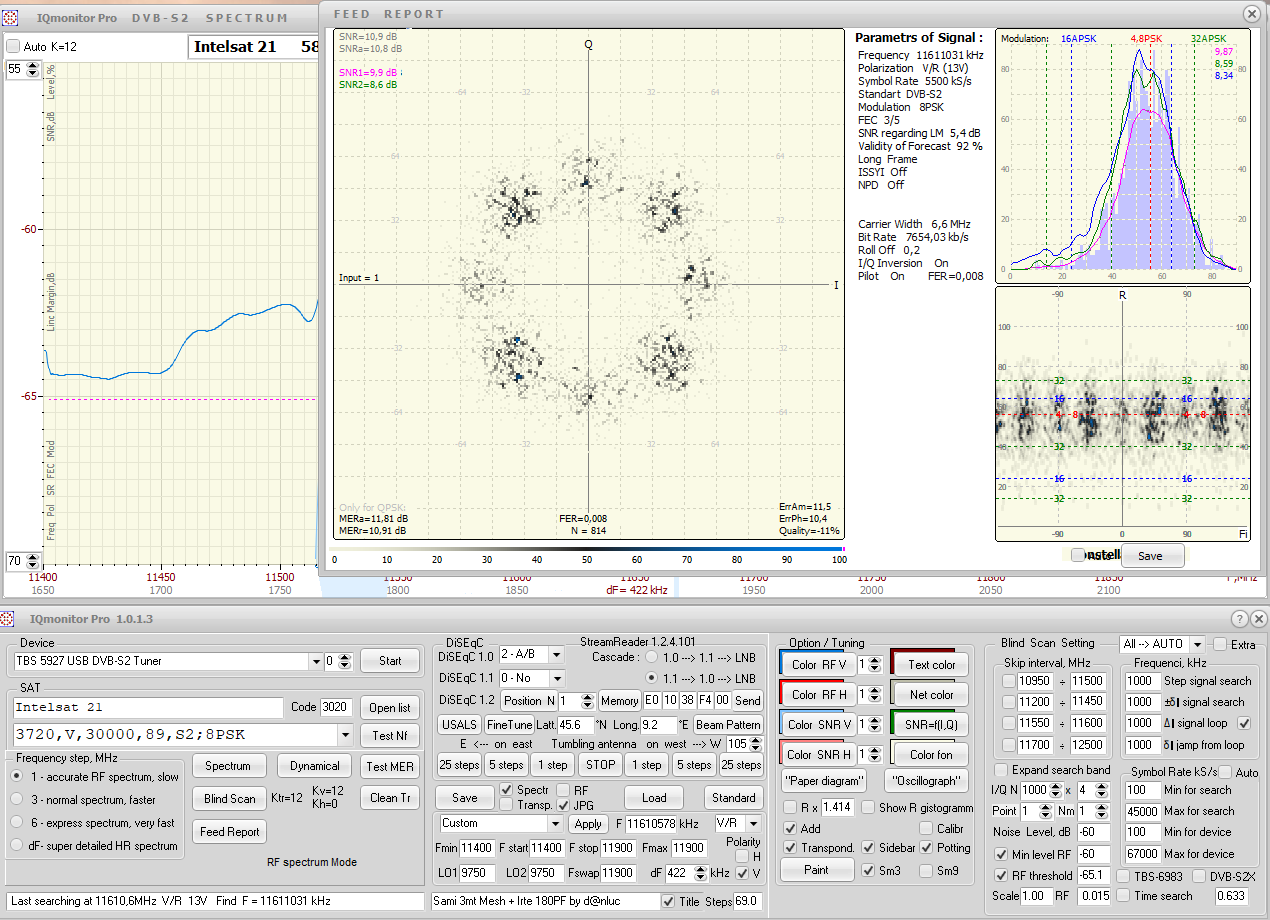The image size is (1270, 920).
Task: Adjust the top level 55 stepper
Action: 31,69
